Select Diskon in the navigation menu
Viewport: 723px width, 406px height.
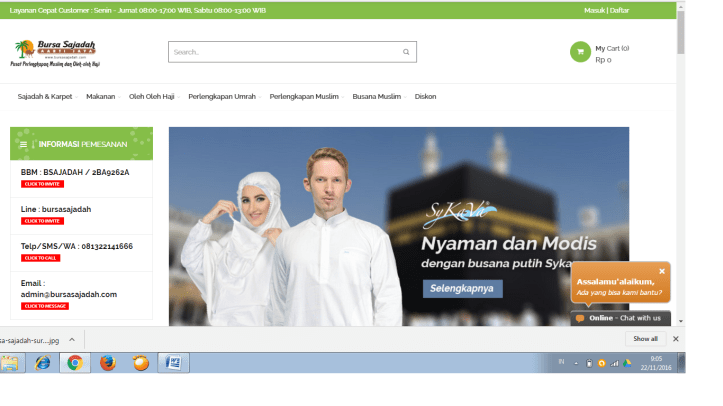tap(425, 97)
